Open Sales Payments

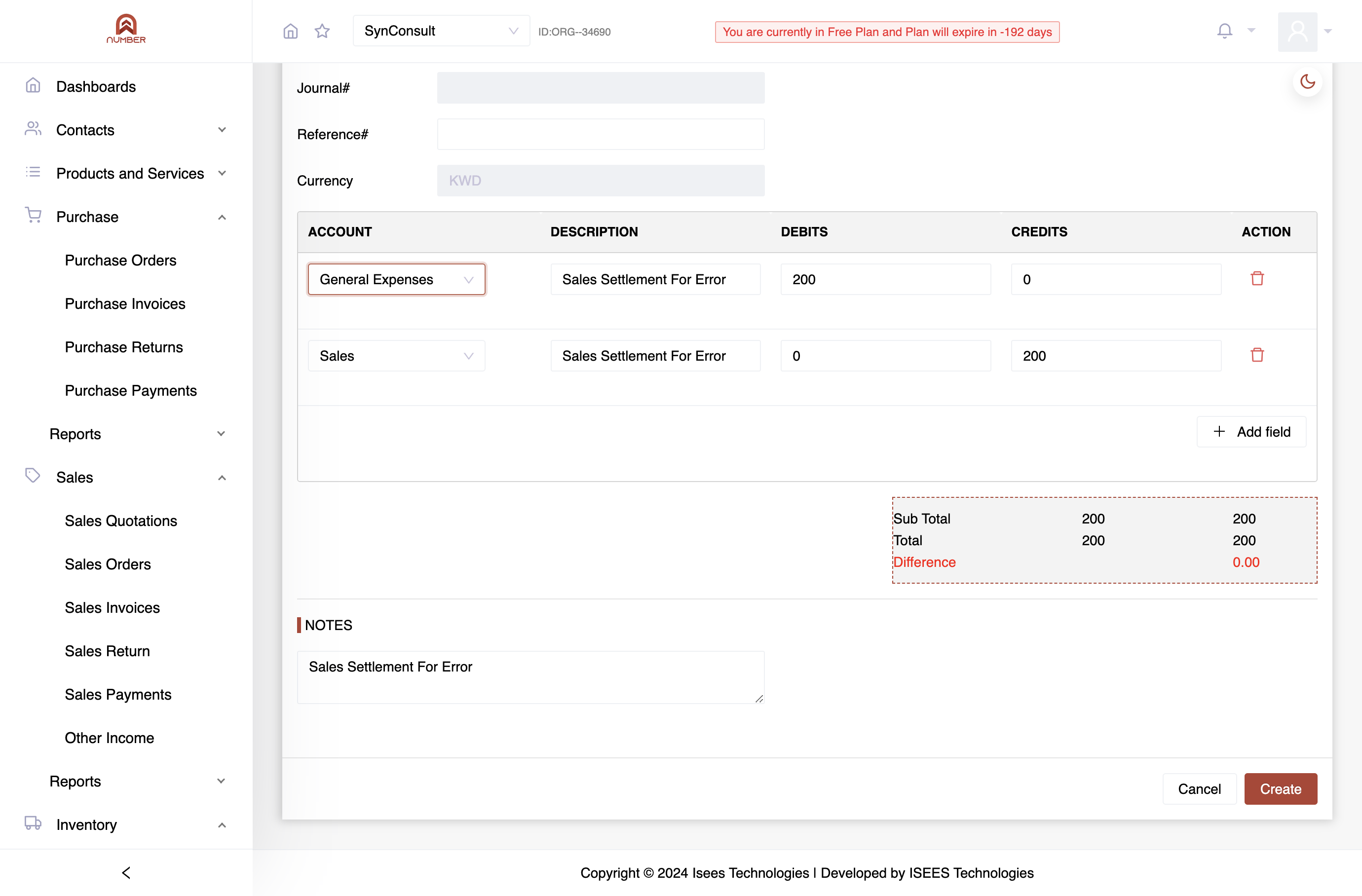[x=118, y=695]
